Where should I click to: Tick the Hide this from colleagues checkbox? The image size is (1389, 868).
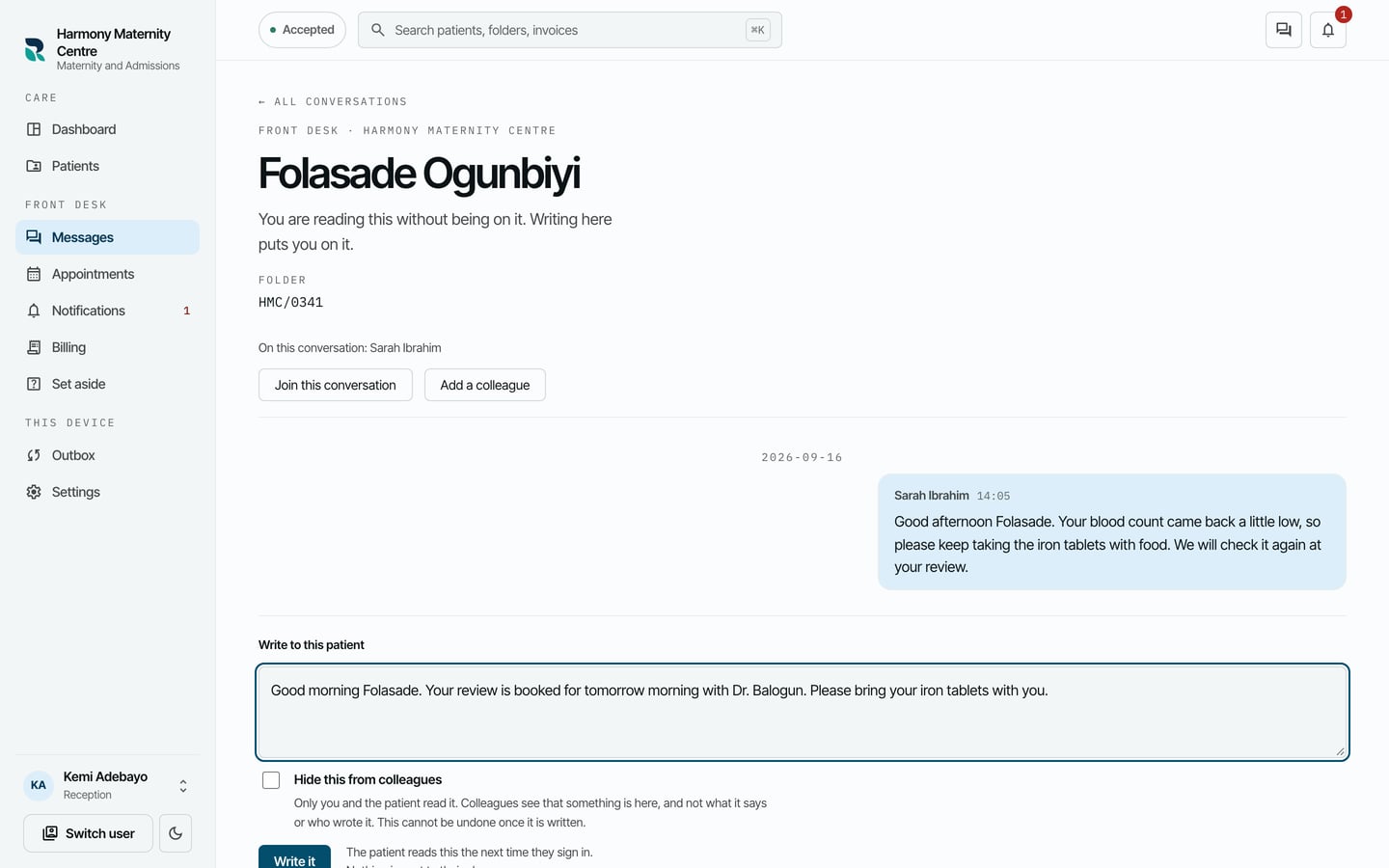[x=271, y=780]
